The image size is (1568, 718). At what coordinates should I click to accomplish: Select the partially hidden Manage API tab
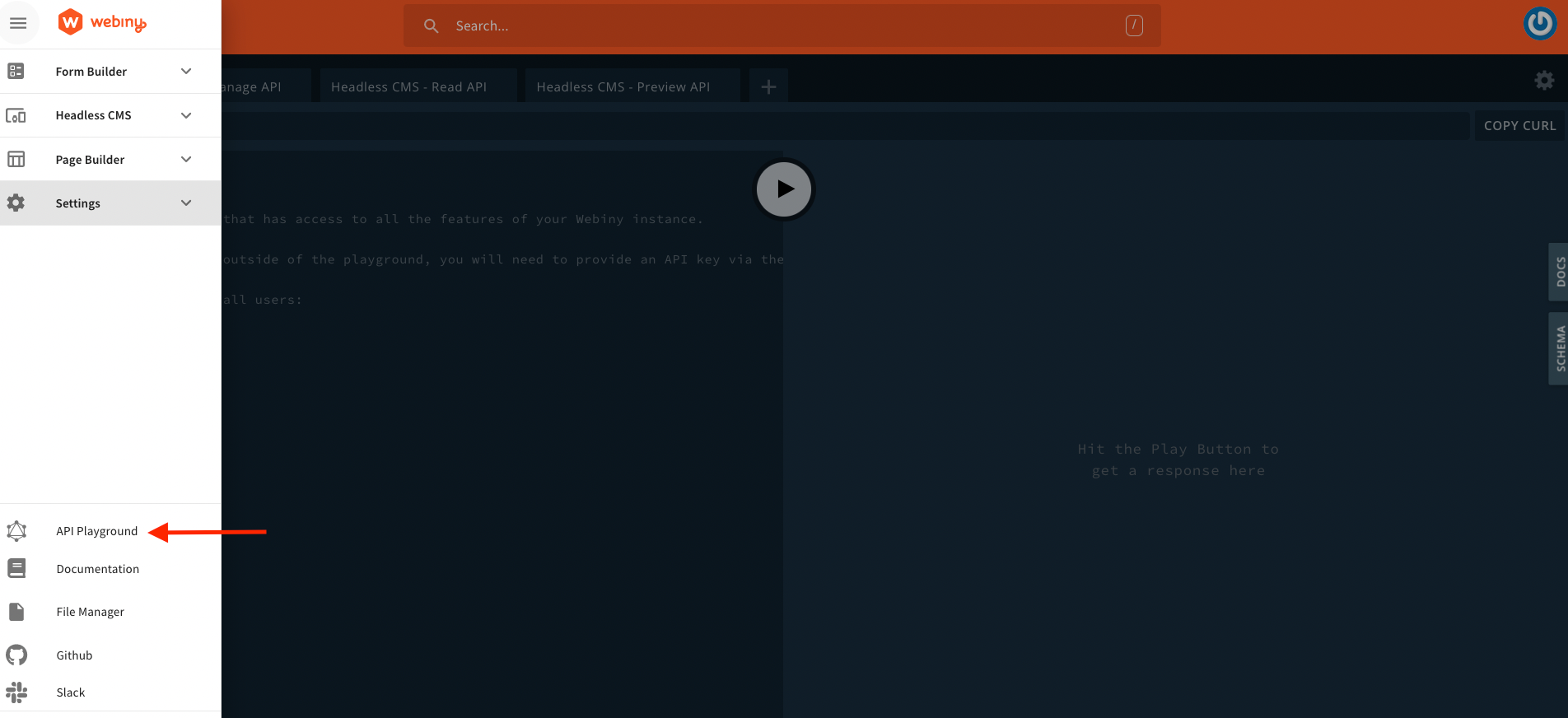[265, 86]
